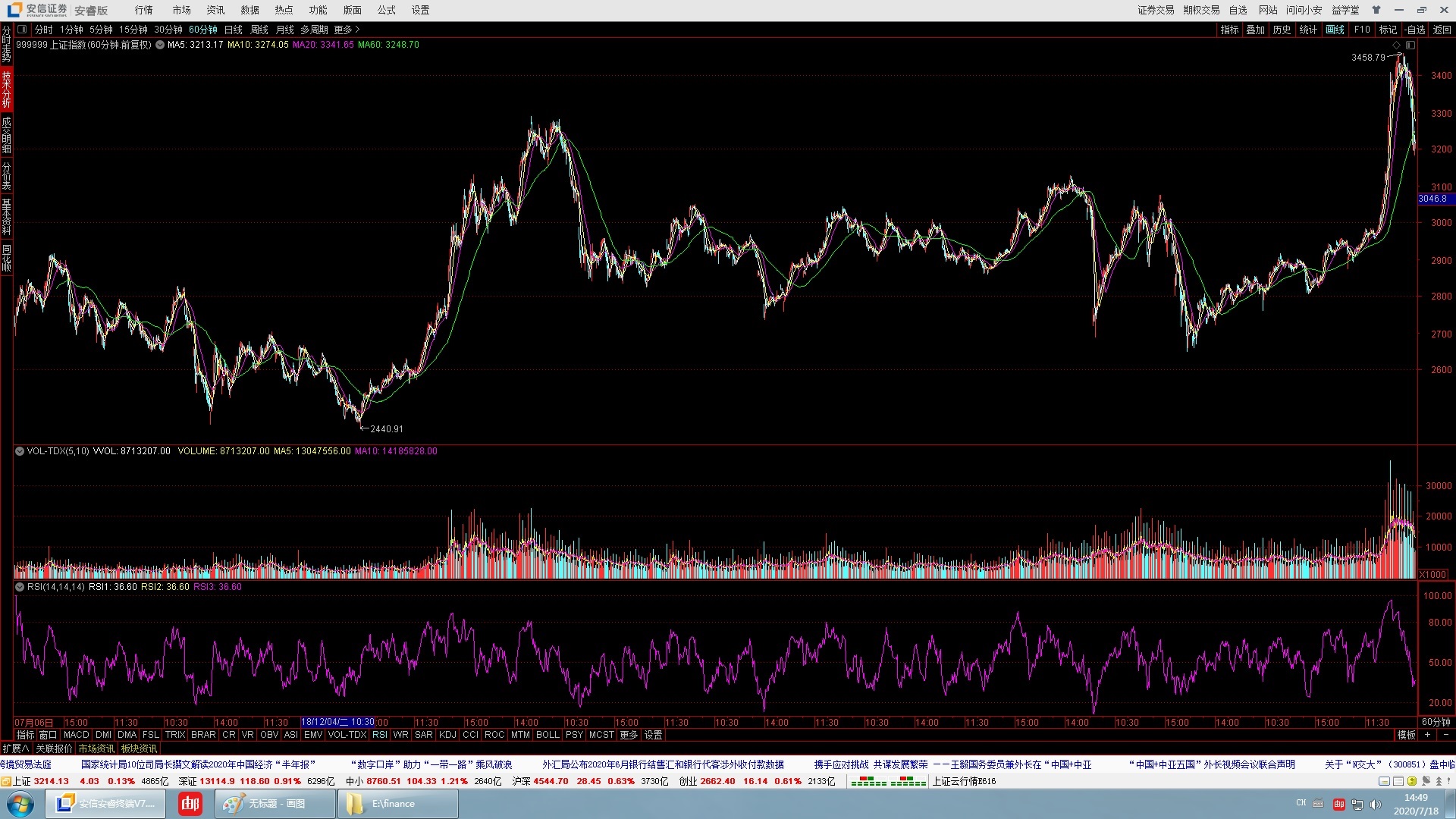1456x819 pixels.
Task: Click the round icon beside RSI(14,14,14) label
Action: pos(20,587)
